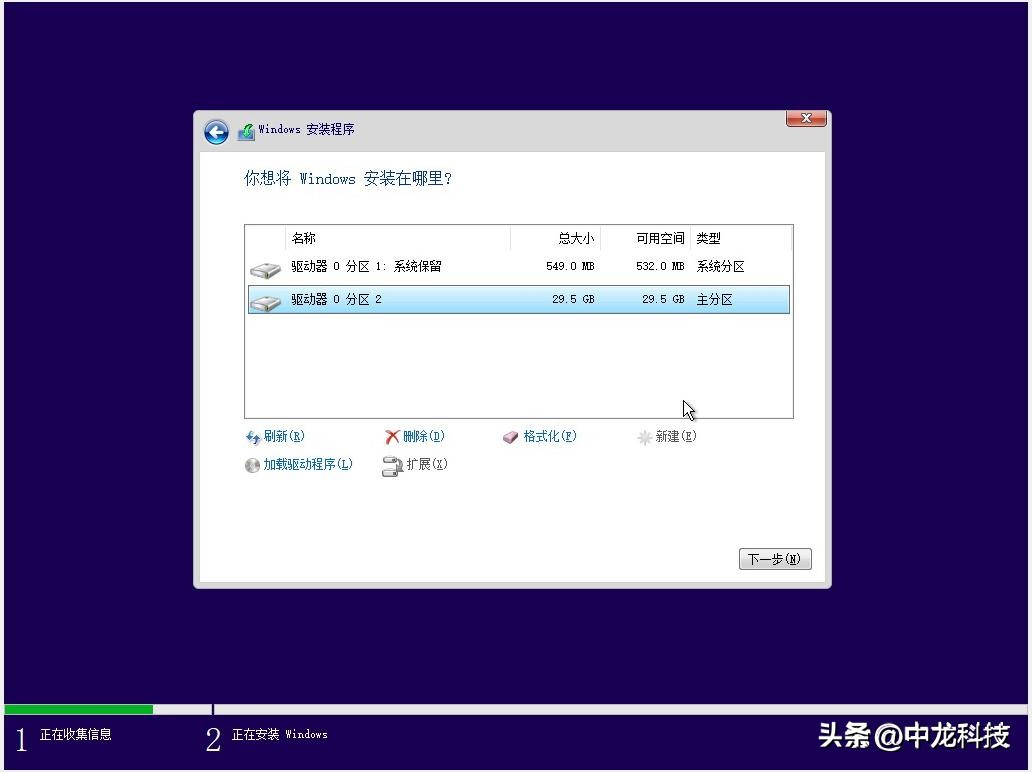Click step 2 正在安装 Windows label
This screenshot has width=1032, height=772.
click(279, 736)
